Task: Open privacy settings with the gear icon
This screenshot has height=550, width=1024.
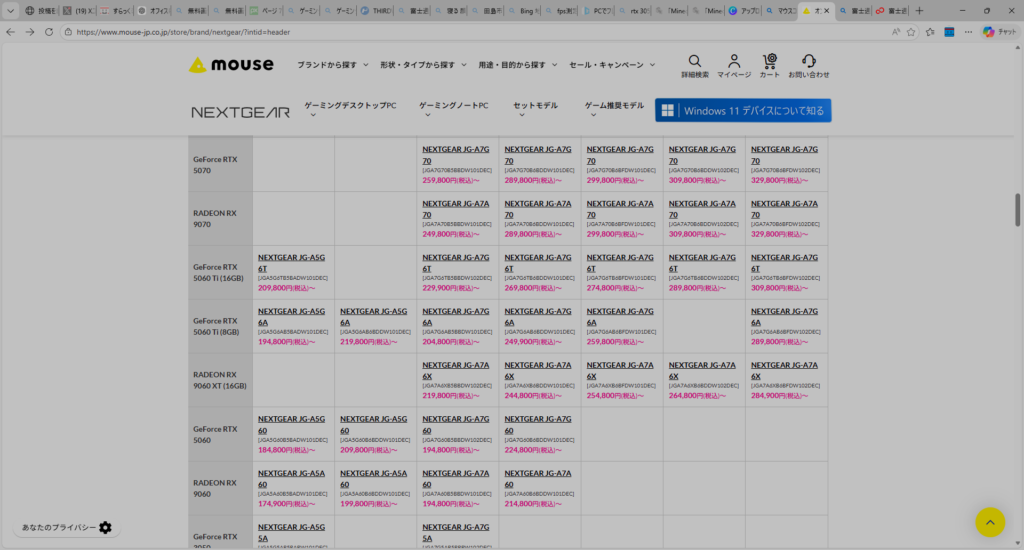Action: pos(106,527)
